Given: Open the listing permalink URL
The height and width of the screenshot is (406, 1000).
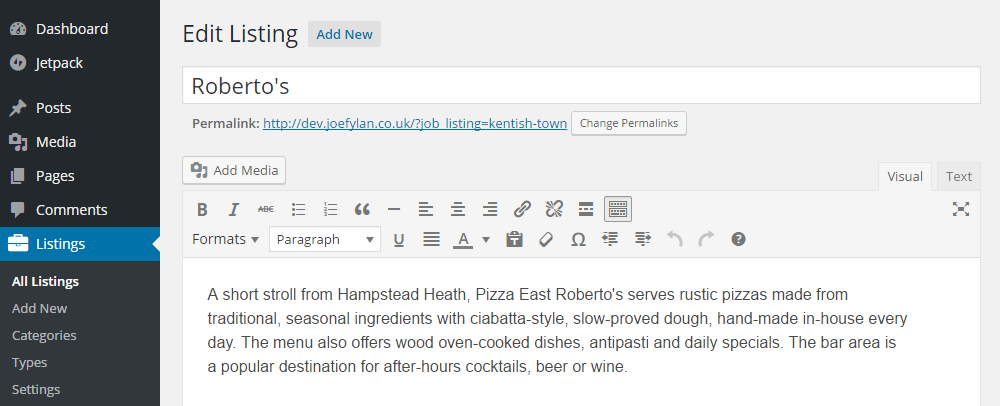Looking at the screenshot, I should 415,124.
